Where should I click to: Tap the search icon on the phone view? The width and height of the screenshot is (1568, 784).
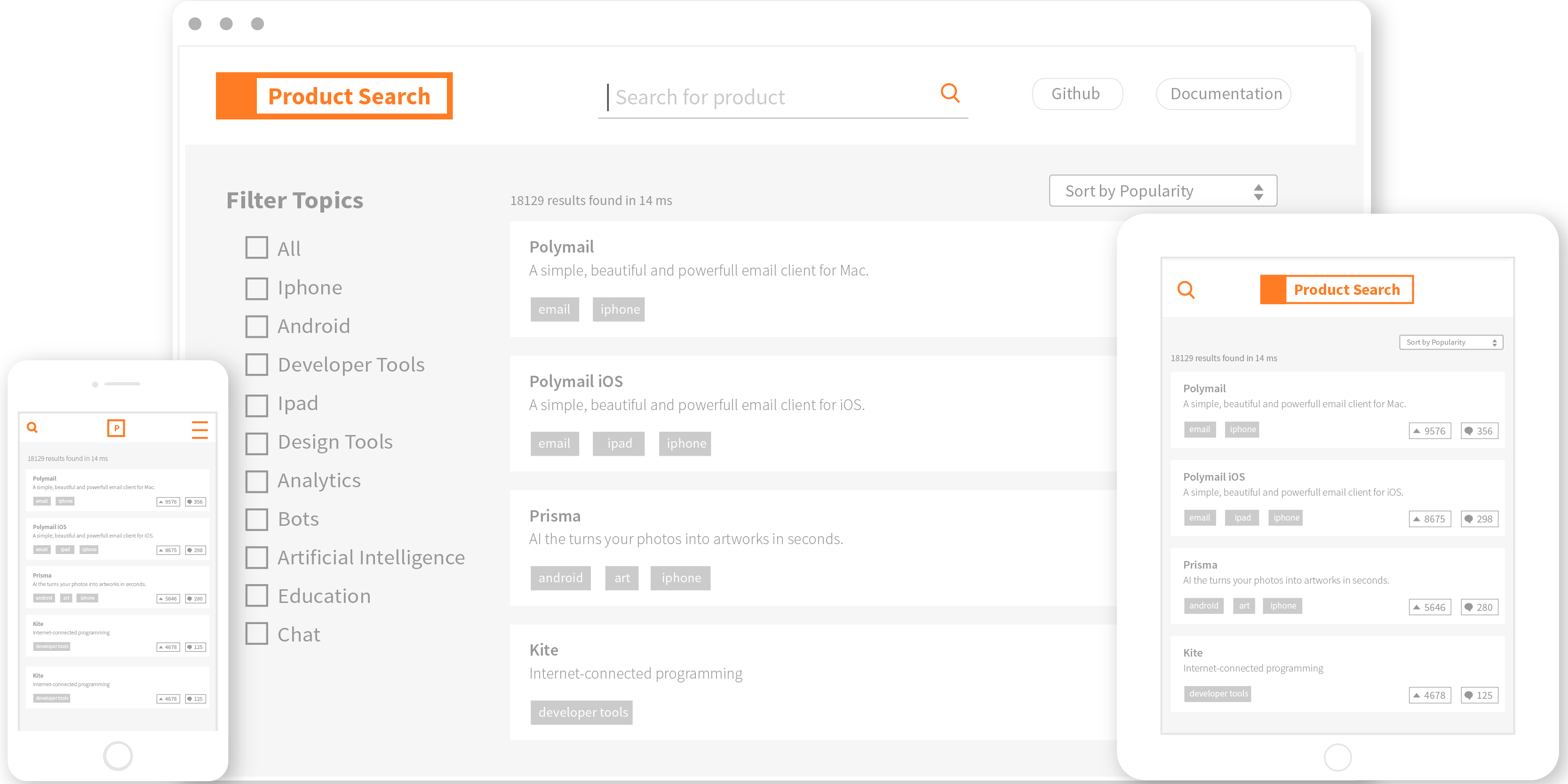(32, 428)
